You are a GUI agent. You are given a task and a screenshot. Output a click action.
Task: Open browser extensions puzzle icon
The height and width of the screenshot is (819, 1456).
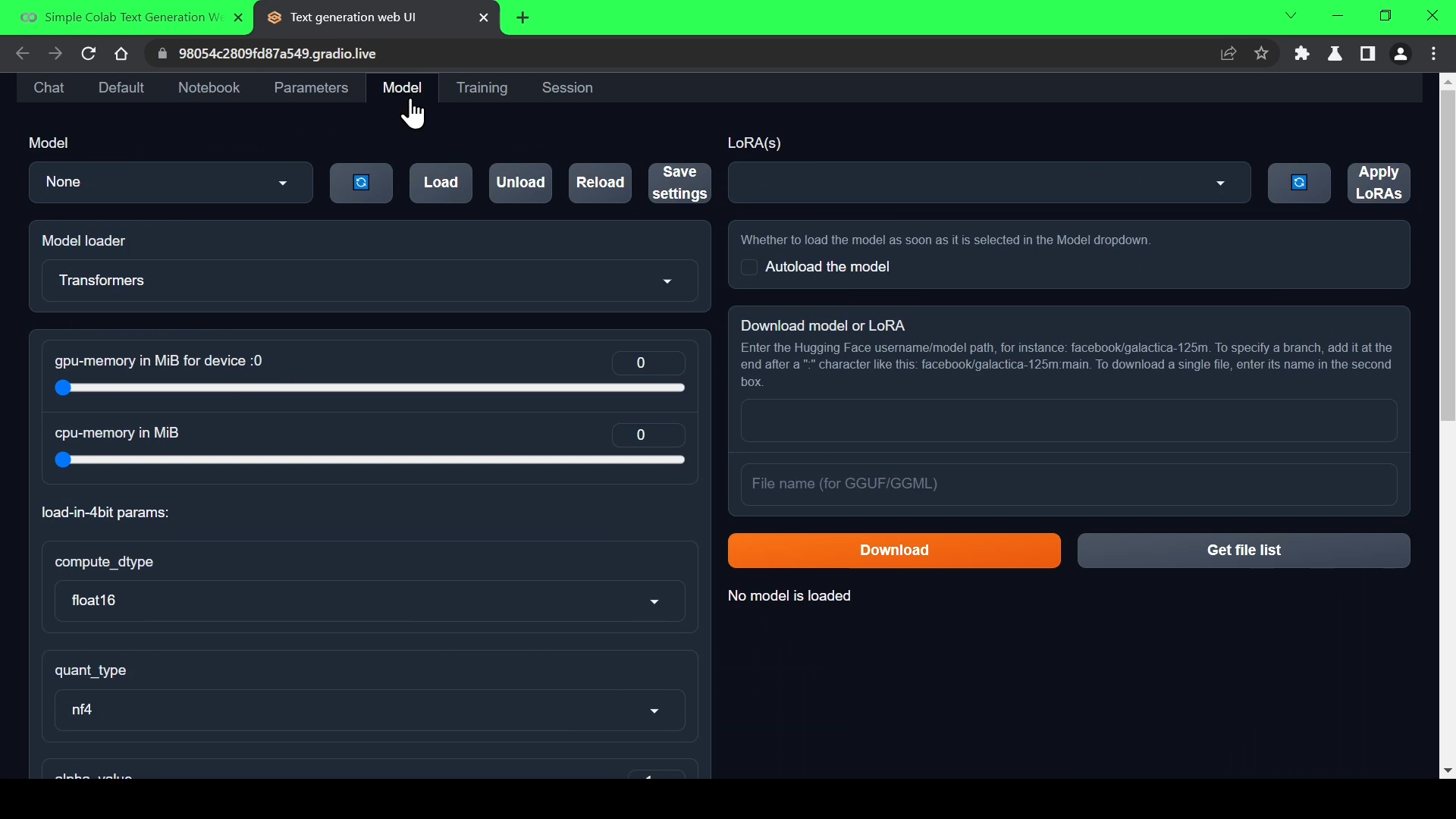pos(1302,54)
